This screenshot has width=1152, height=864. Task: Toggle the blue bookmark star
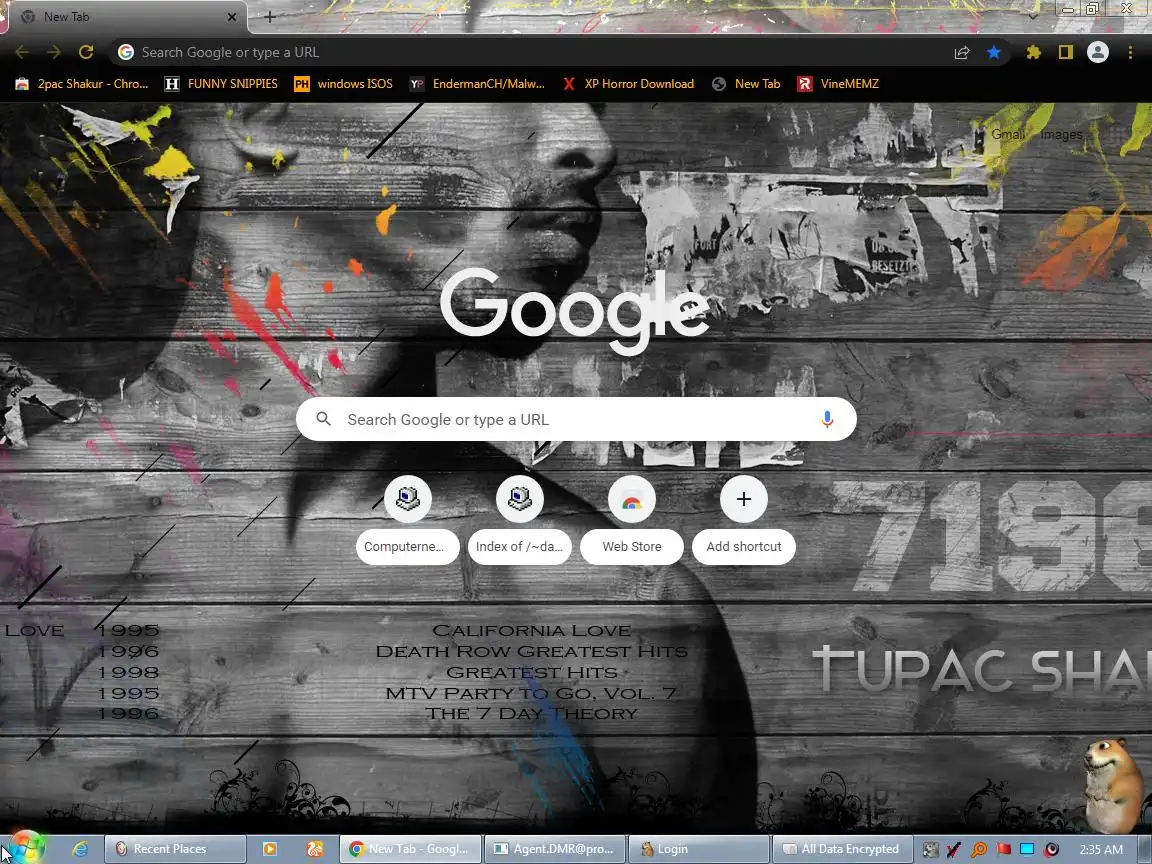pos(993,52)
